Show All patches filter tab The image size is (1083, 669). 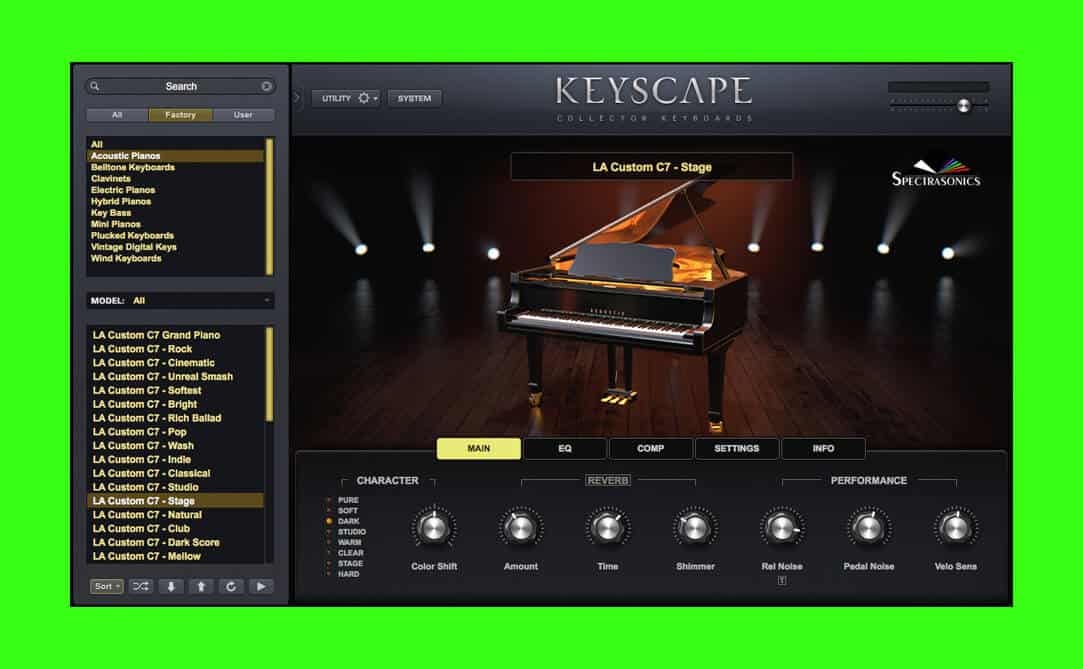pyautogui.click(x=117, y=115)
